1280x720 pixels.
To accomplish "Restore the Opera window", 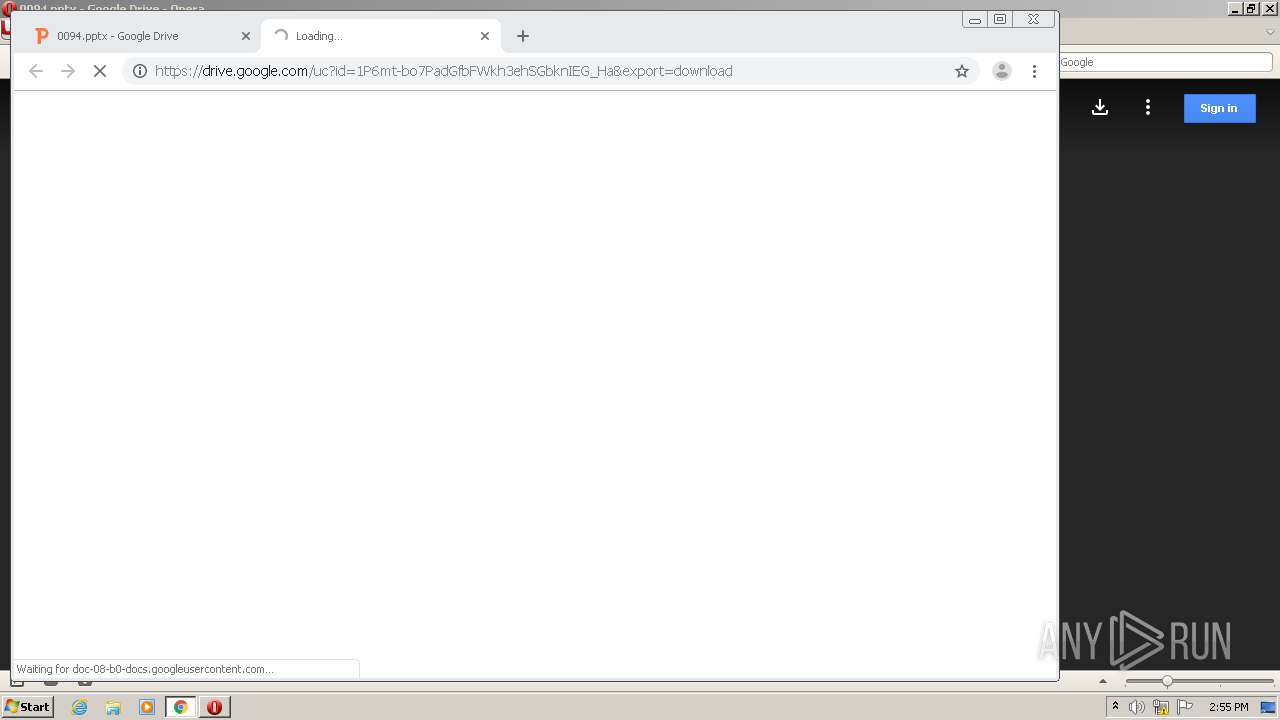I will tap(1251, 8).
